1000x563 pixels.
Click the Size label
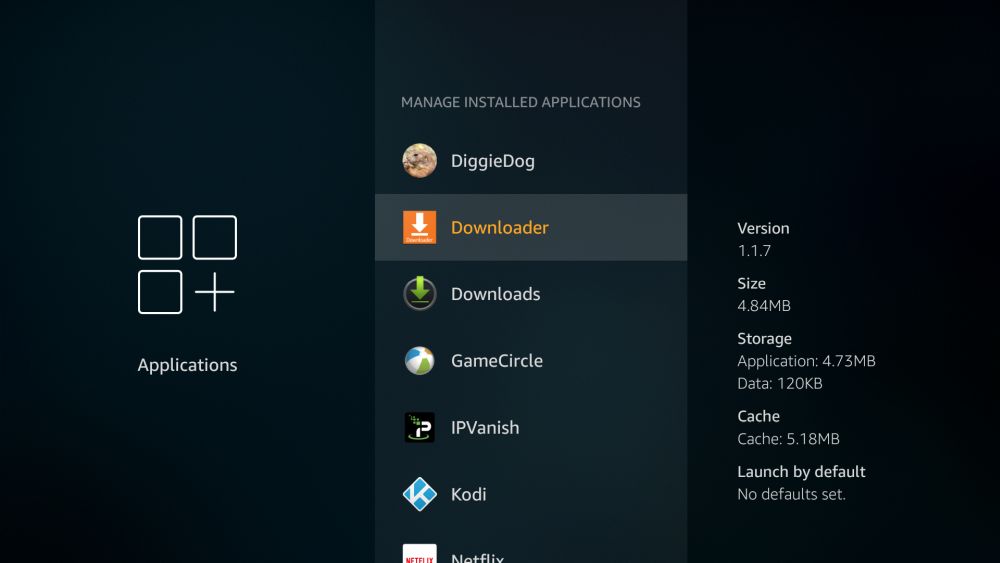click(x=752, y=284)
